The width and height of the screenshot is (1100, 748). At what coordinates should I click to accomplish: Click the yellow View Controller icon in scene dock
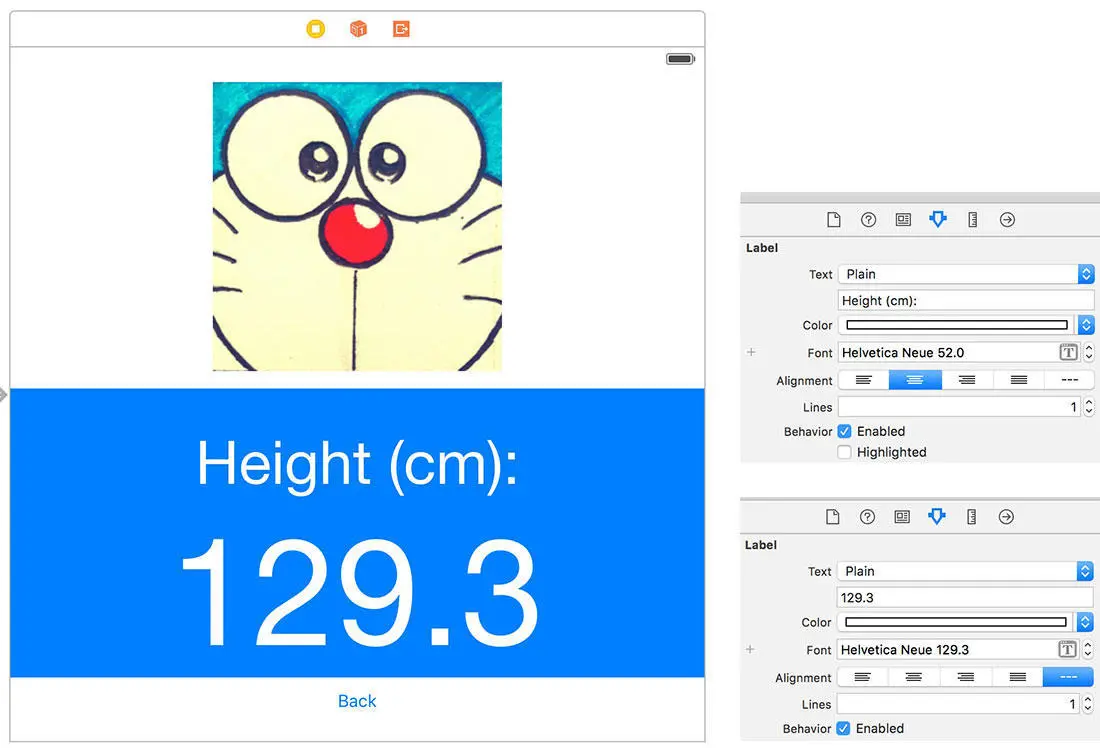pyautogui.click(x=316, y=29)
